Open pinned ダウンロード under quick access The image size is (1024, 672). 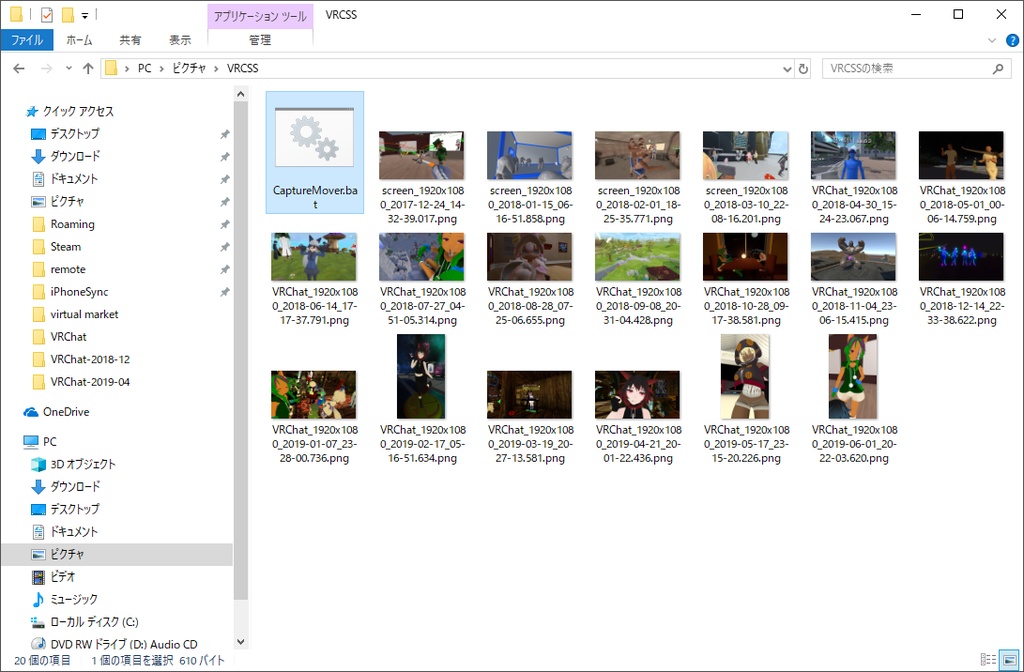coord(74,157)
